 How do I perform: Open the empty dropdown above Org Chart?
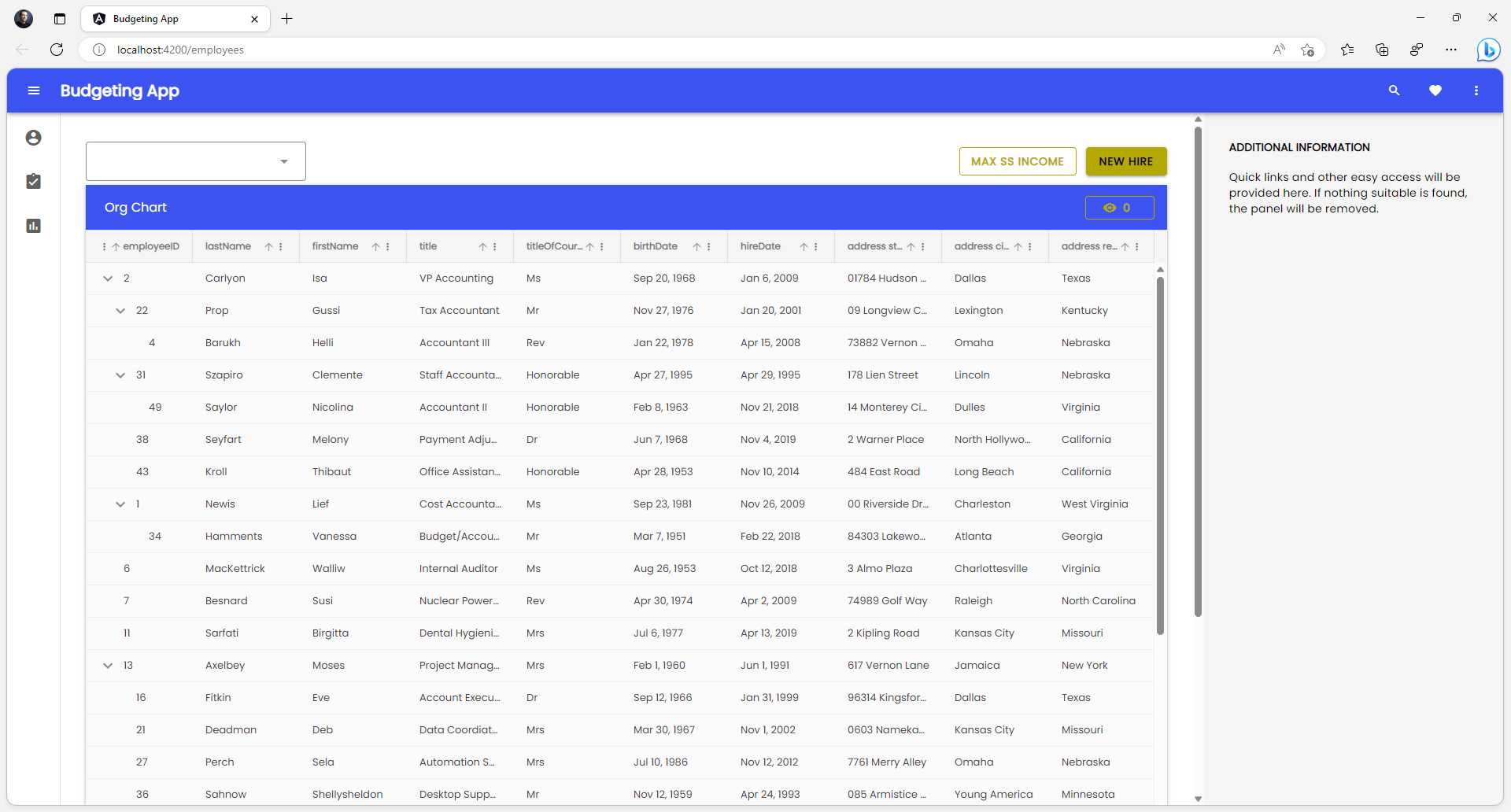coord(195,161)
